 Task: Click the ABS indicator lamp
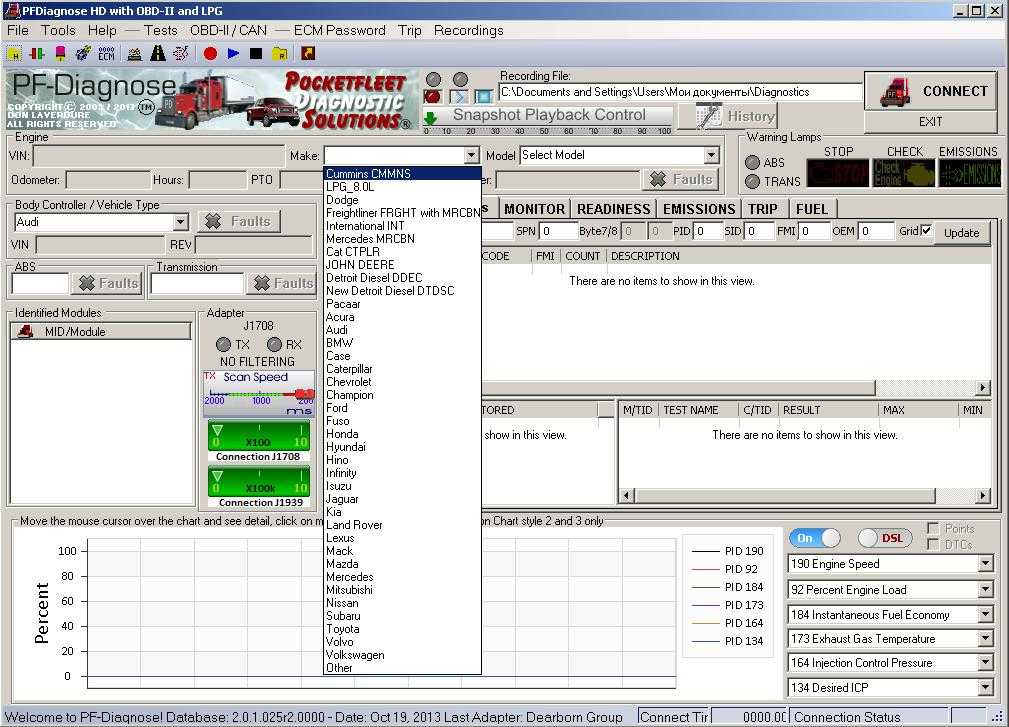(752, 162)
